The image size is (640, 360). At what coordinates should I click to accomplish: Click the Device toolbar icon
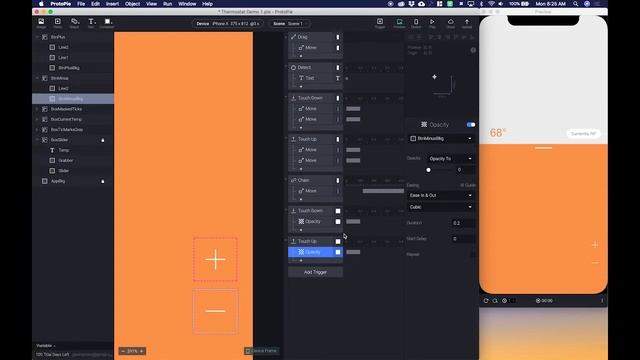click(416, 23)
